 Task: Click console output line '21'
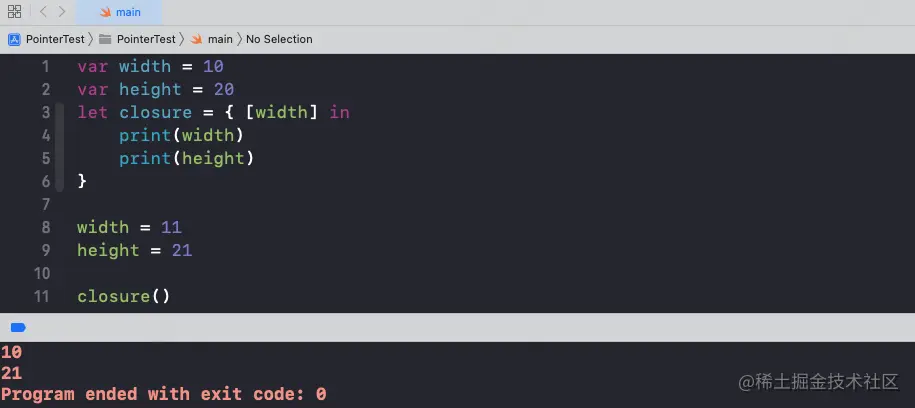pyautogui.click(x=11, y=373)
